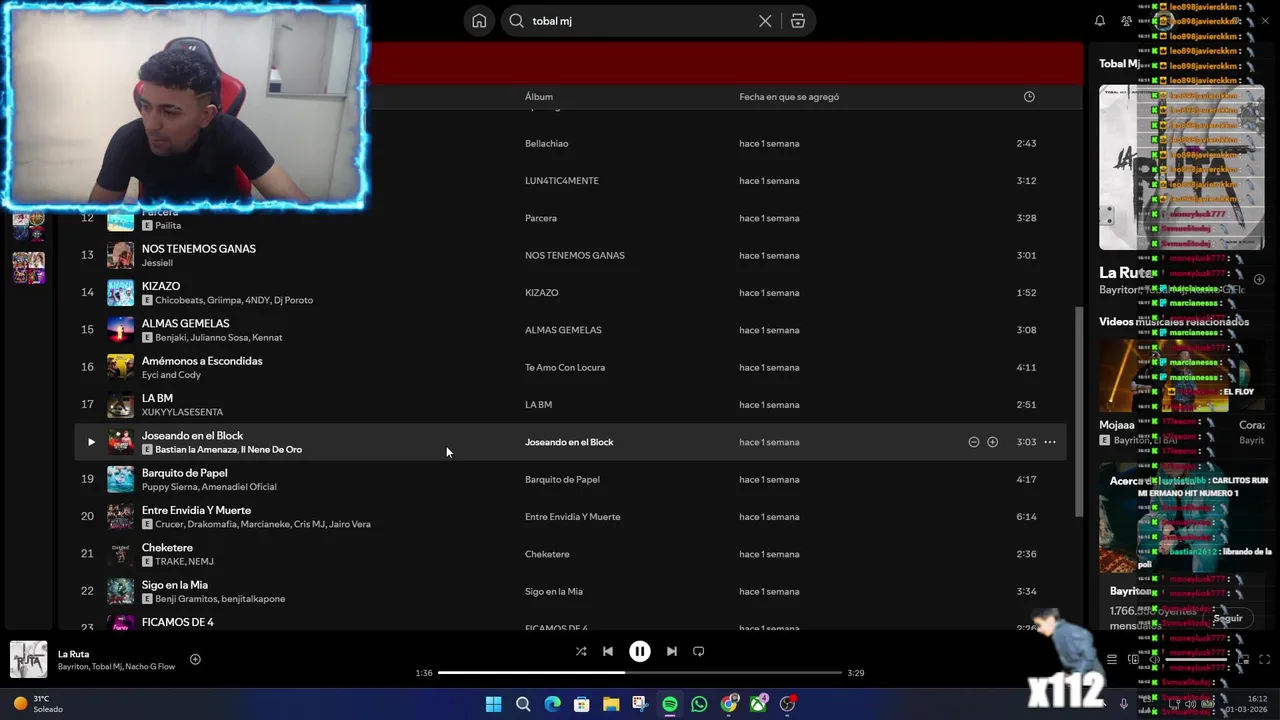Click the main tracklist vertical scrollbar
Viewport: 1280px width, 720px height.
click(x=1078, y=410)
